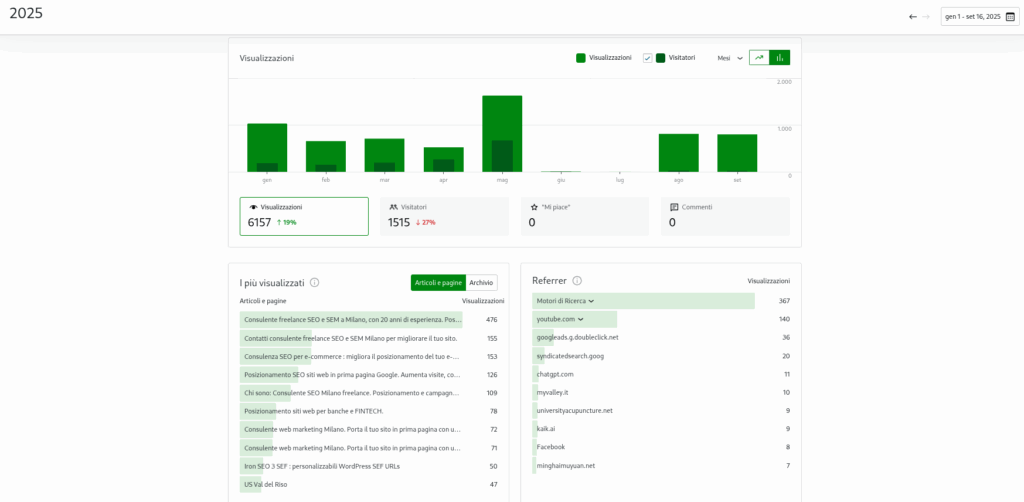1024x502 pixels.
Task: Go to previous date period arrow
Action: click(x=912, y=16)
